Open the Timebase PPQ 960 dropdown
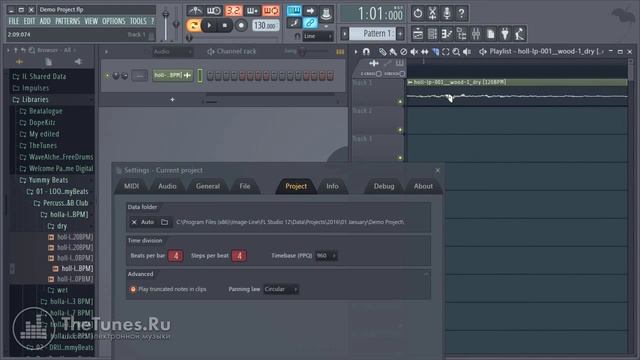Image resolution: width=640 pixels, height=360 pixels. (x=326, y=256)
